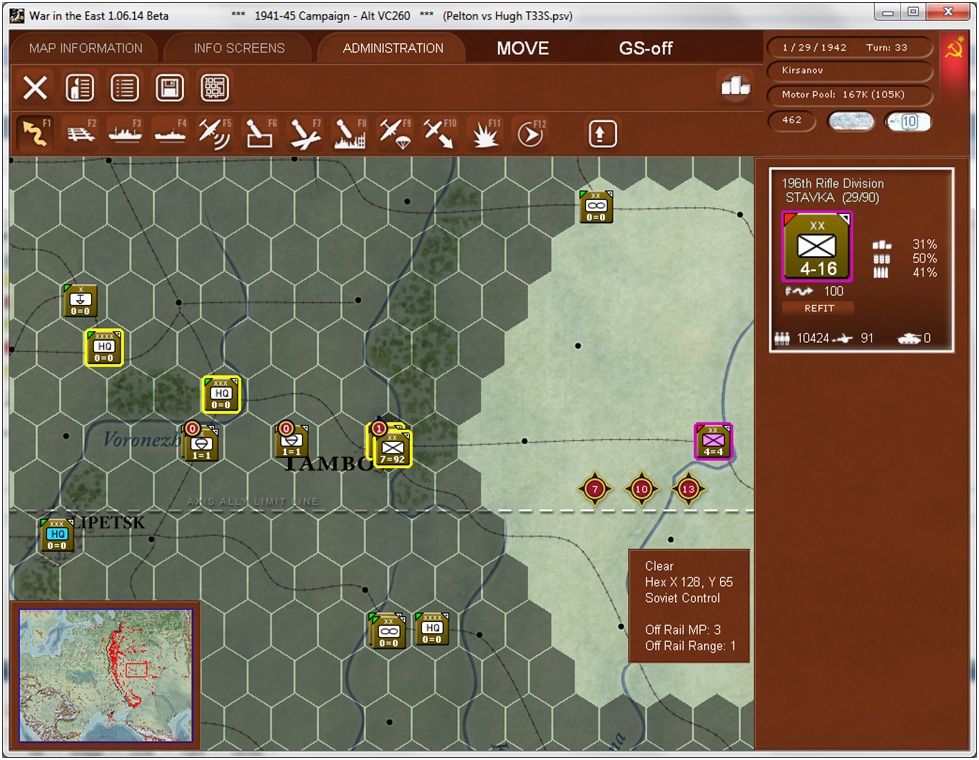Activate air recon plane icon F5

[x=215, y=133]
